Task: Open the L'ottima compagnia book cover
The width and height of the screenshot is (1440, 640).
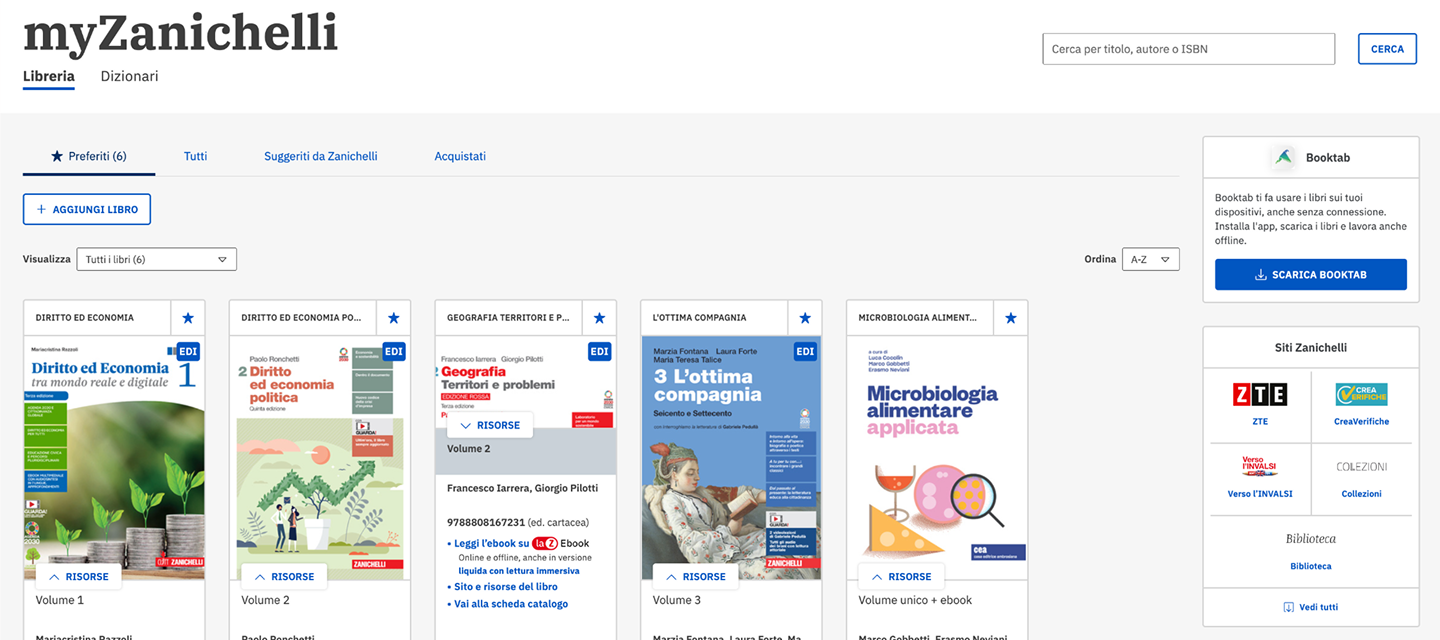Action: (x=731, y=458)
